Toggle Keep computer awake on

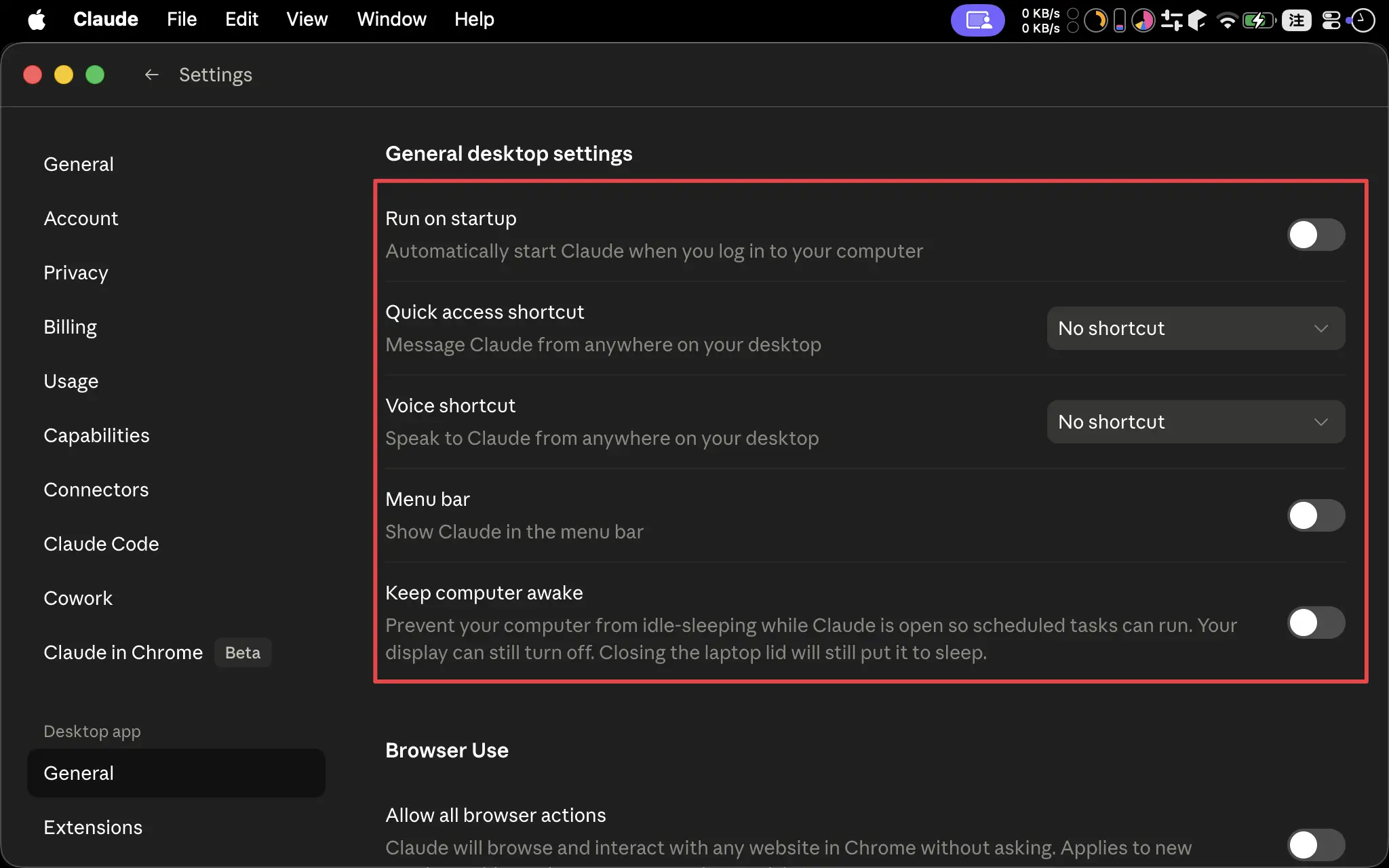1316,623
